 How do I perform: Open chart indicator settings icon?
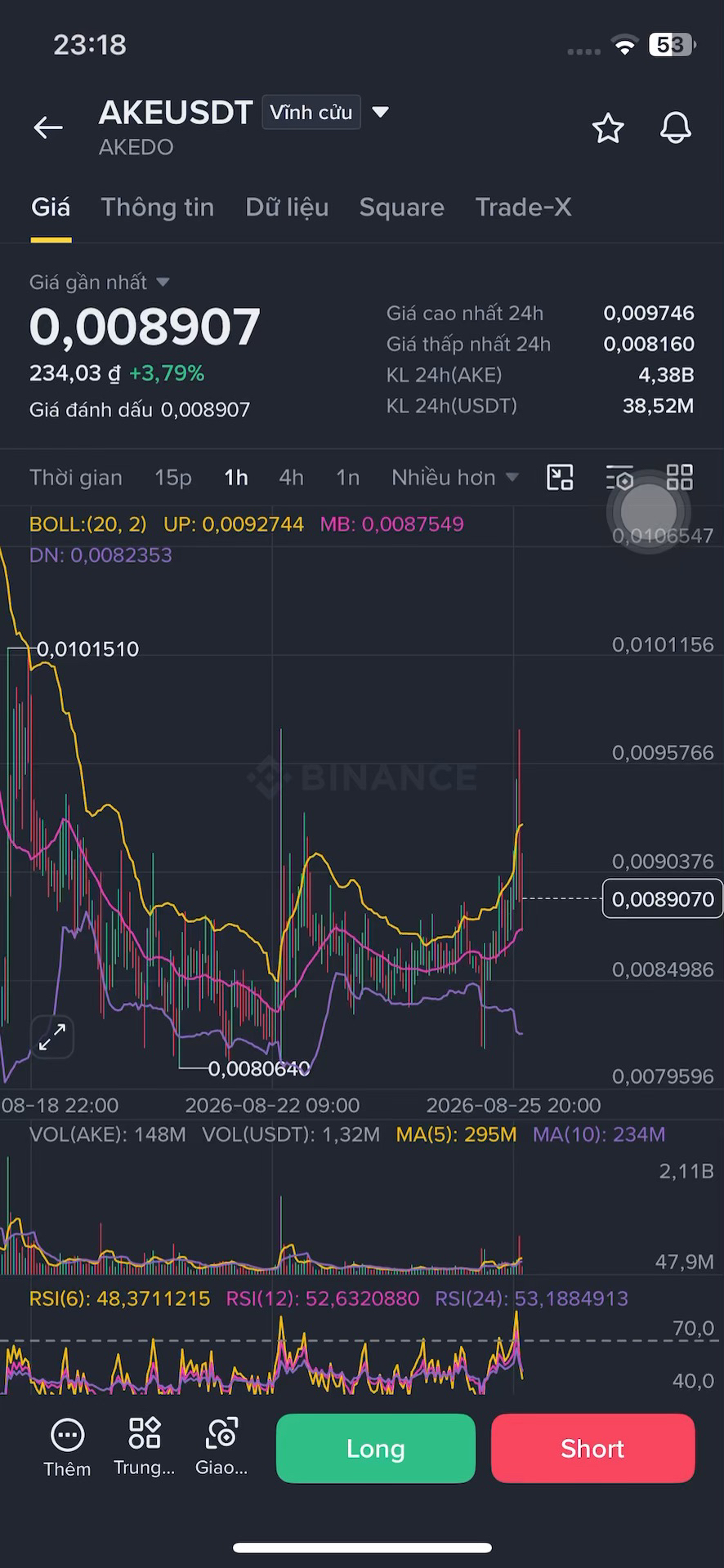(619, 477)
